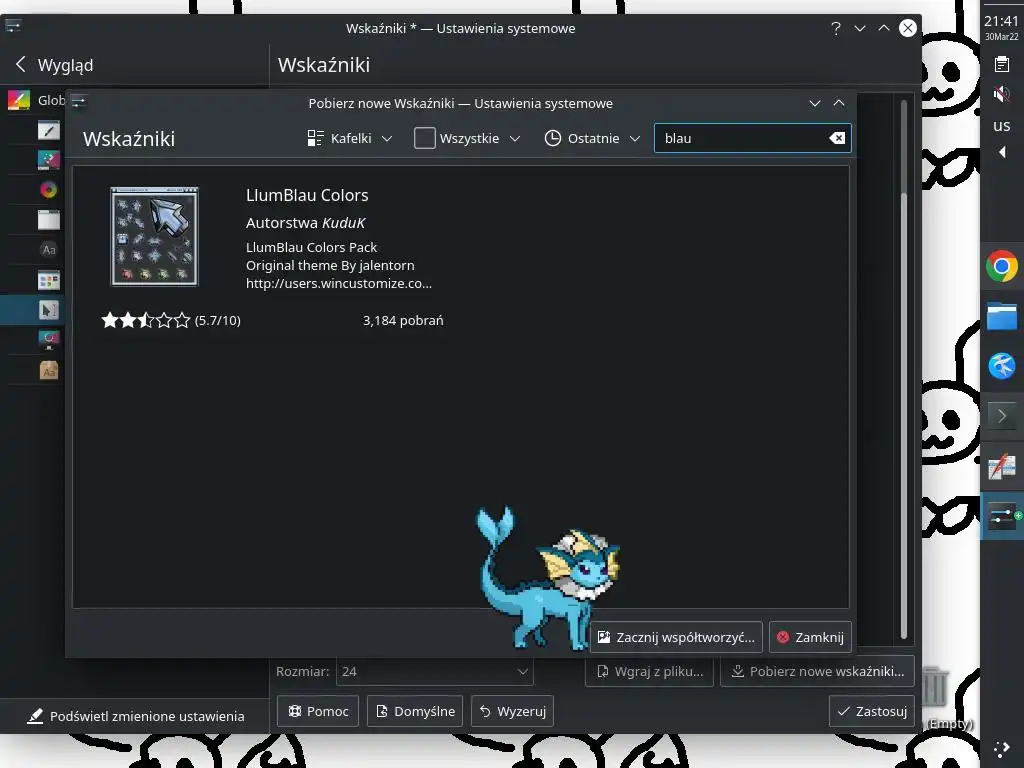The height and width of the screenshot is (768, 1024).
Task: Focus the search field containing 'blau'
Action: [x=752, y=138]
